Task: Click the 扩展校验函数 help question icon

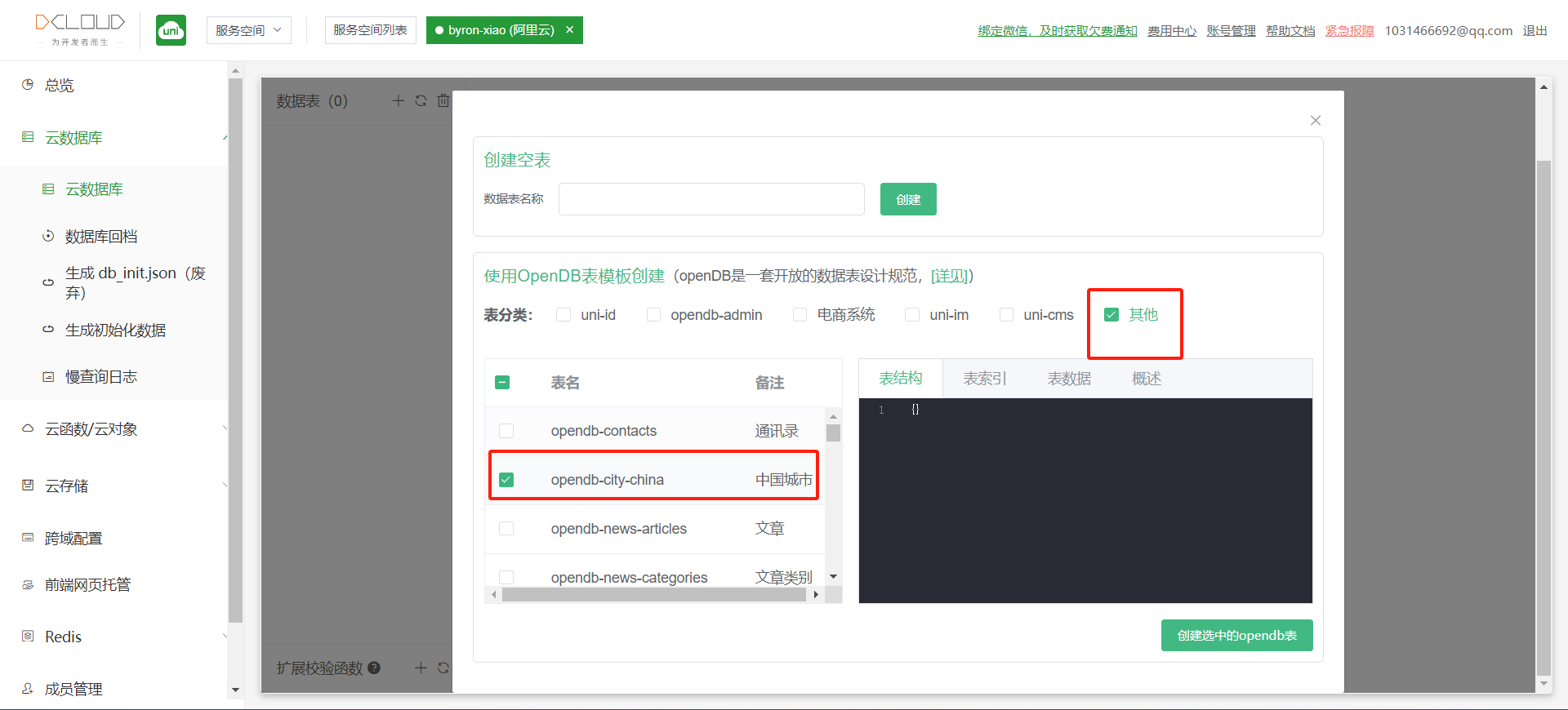Action: 374,668
